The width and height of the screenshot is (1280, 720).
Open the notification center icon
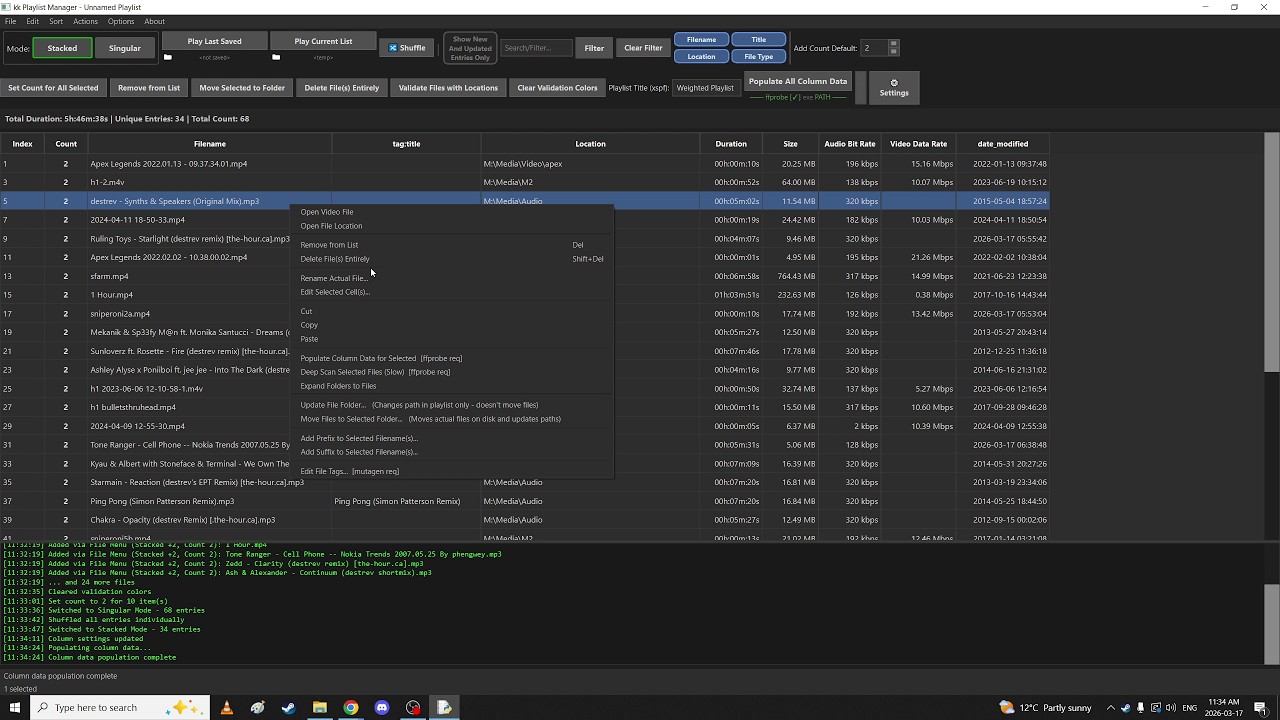pyautogui.click(x=1260, y=708)
